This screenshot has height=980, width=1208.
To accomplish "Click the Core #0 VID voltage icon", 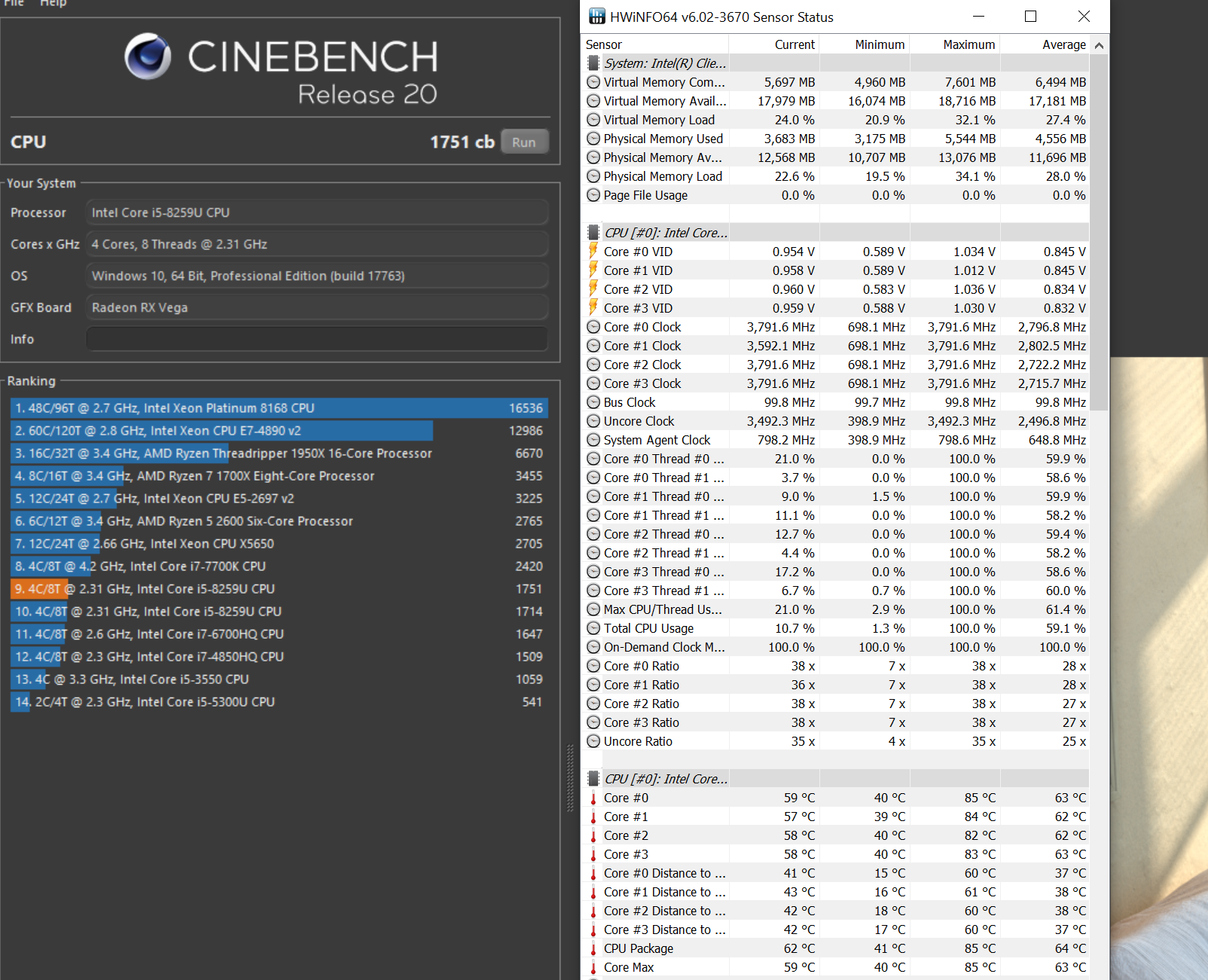I will coord(593,251).
